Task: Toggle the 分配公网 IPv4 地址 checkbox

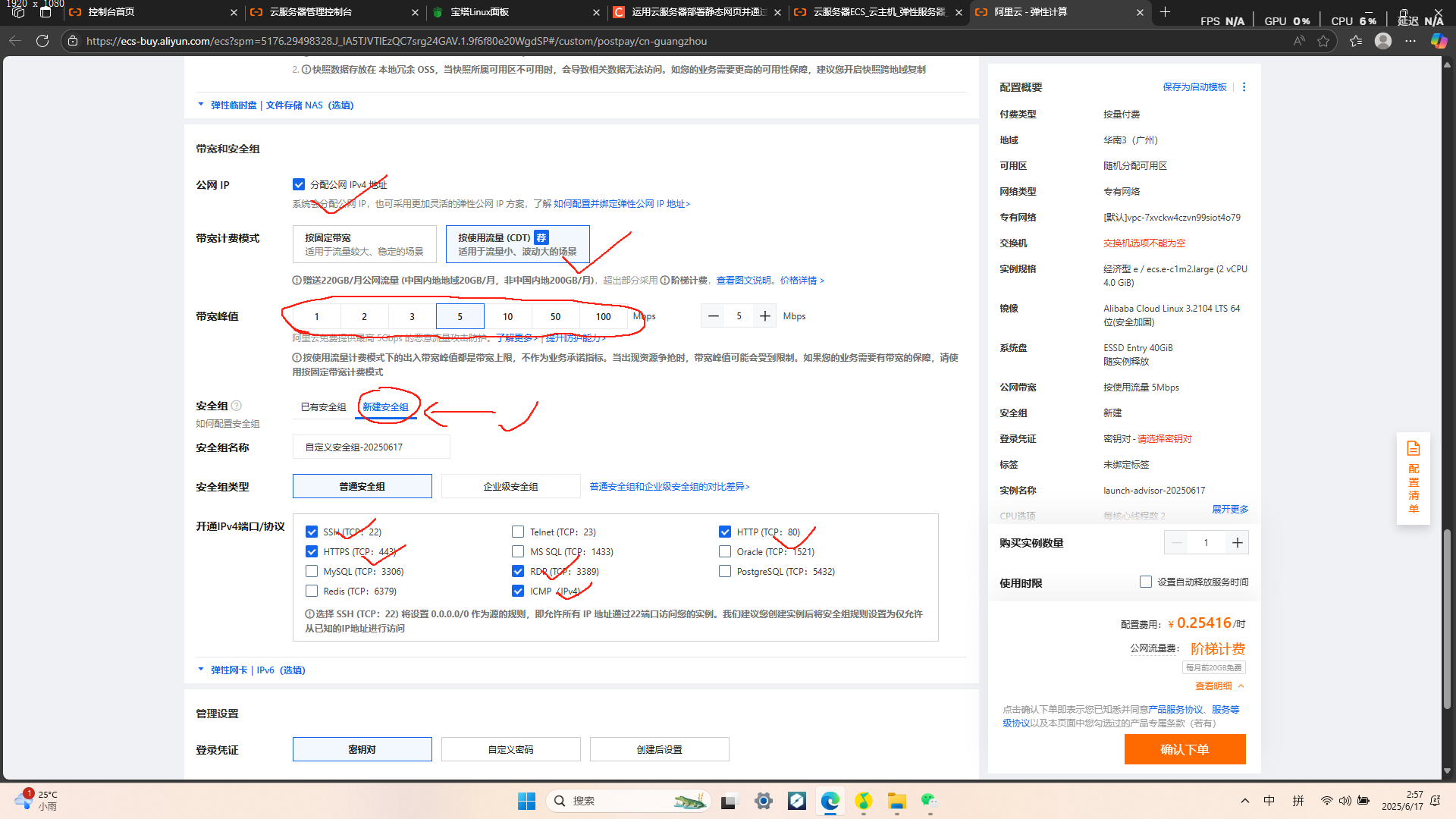Action: coord(299,184)
